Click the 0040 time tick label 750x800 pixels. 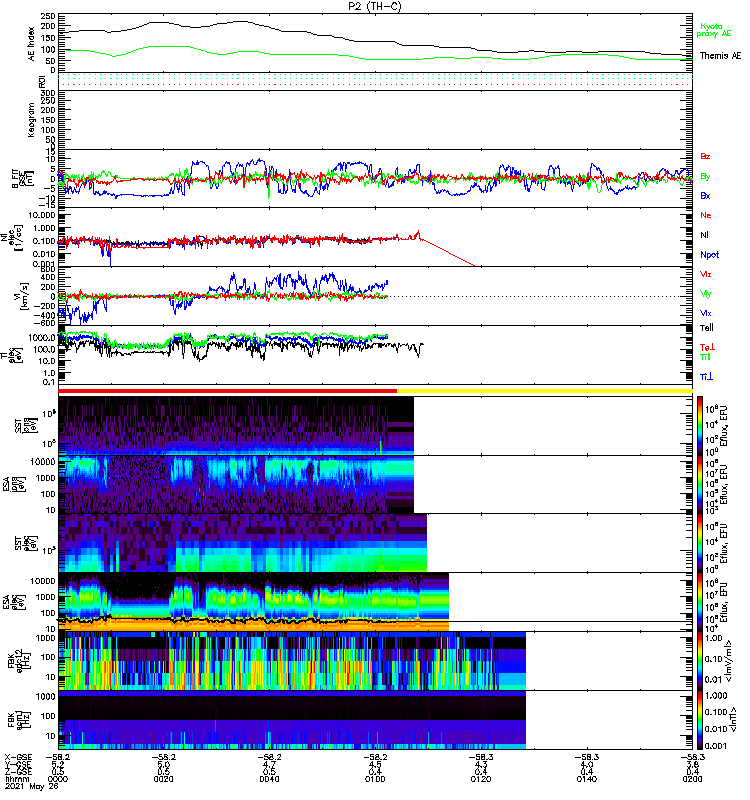point(269,779)
